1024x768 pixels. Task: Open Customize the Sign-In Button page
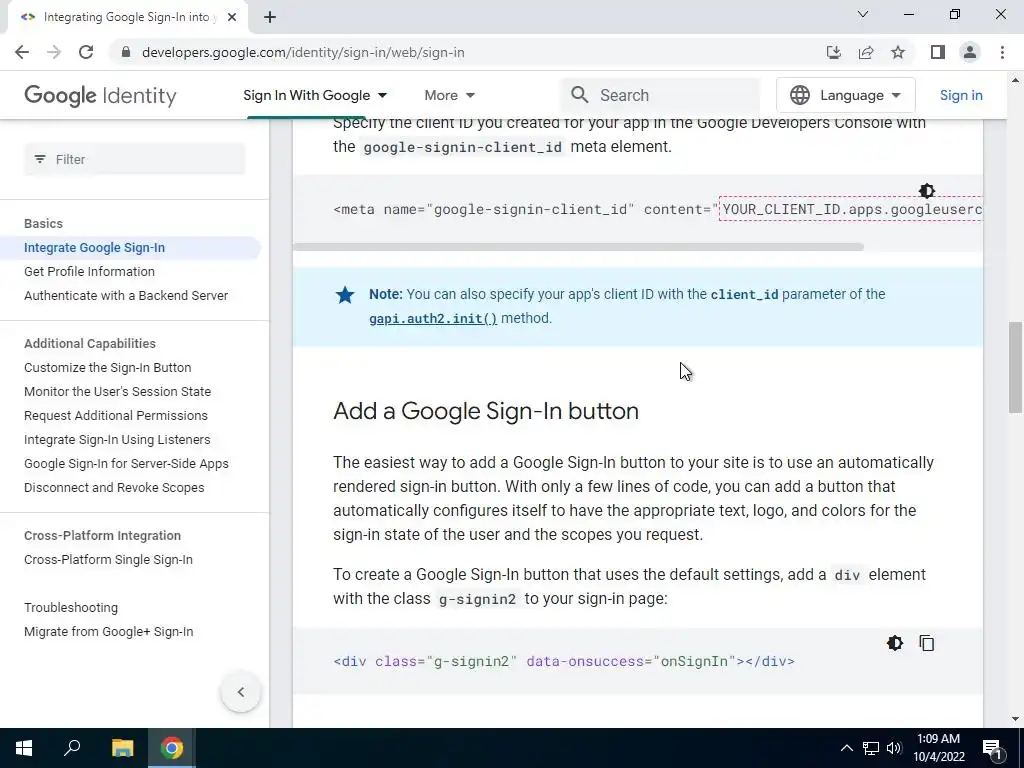pyautogui.click(x=108, y=368)
